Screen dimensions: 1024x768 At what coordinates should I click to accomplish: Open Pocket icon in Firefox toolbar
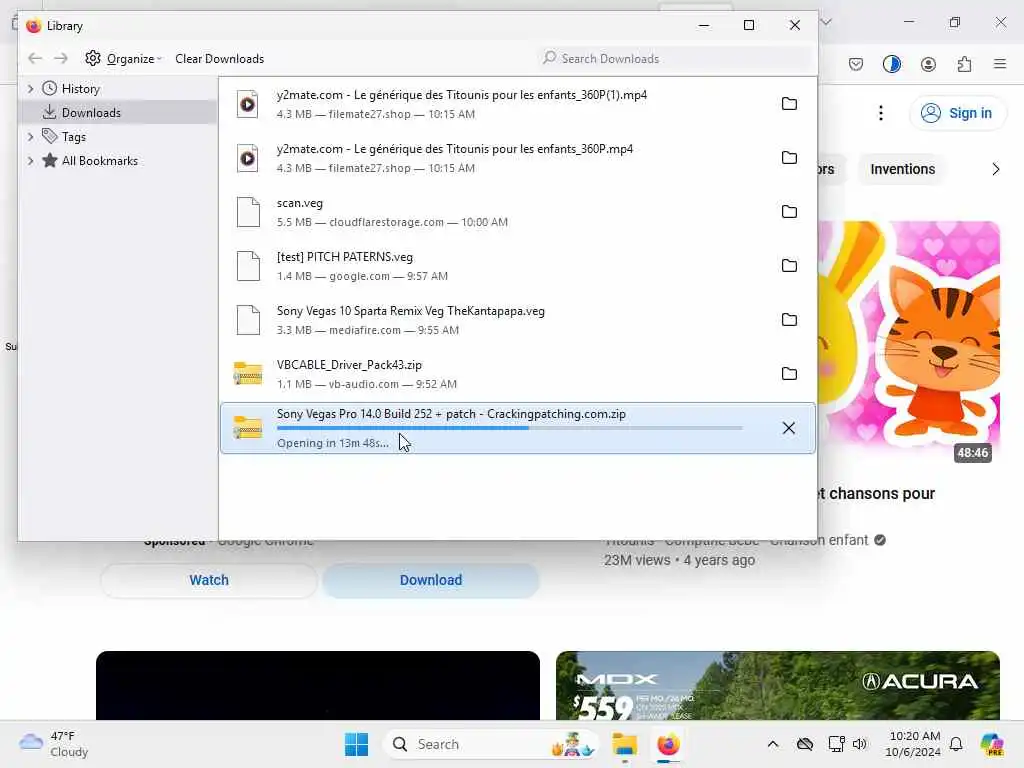(x=856, y=64)
